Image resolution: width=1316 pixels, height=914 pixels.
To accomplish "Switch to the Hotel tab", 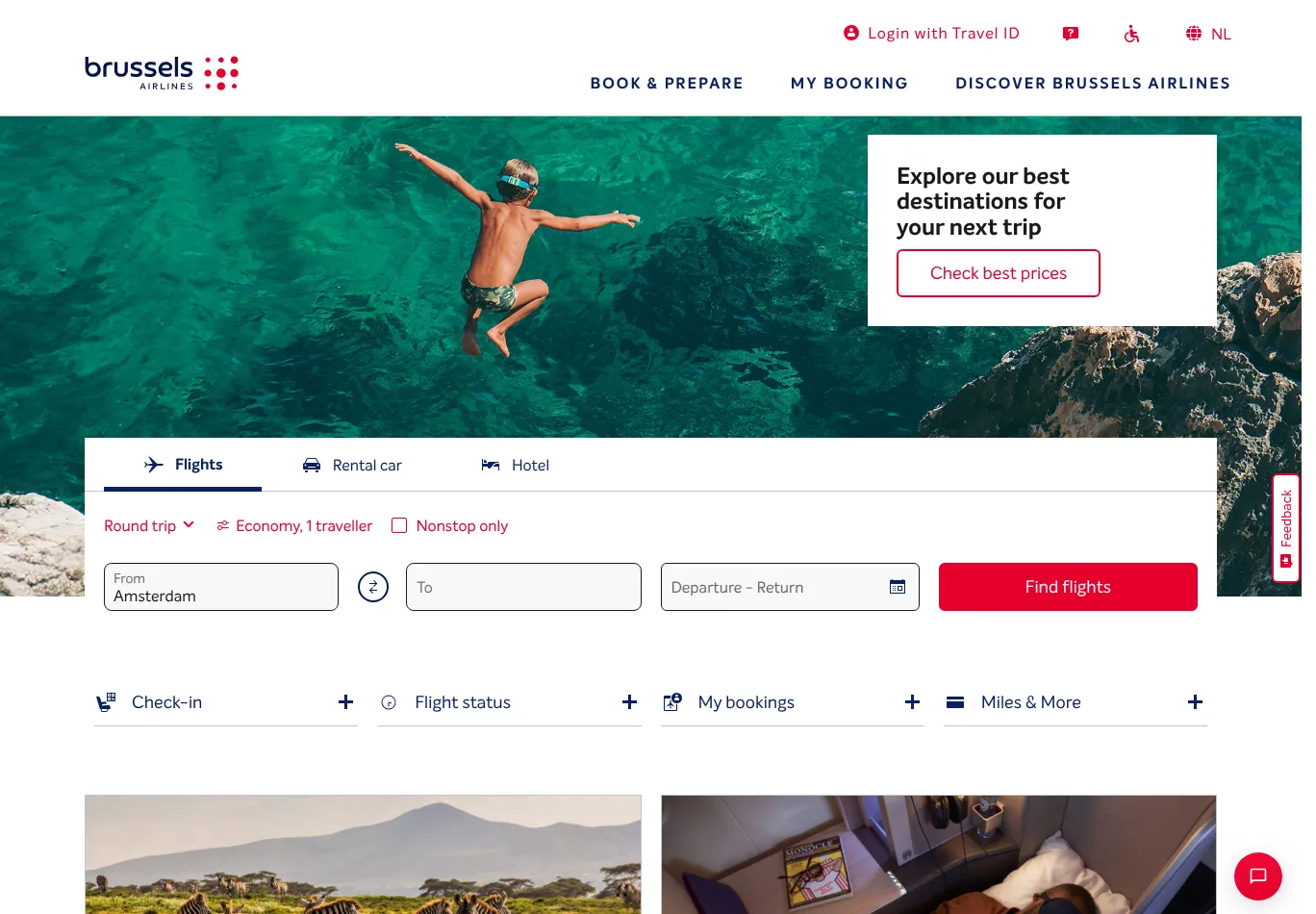I will [x=516, y=466].
